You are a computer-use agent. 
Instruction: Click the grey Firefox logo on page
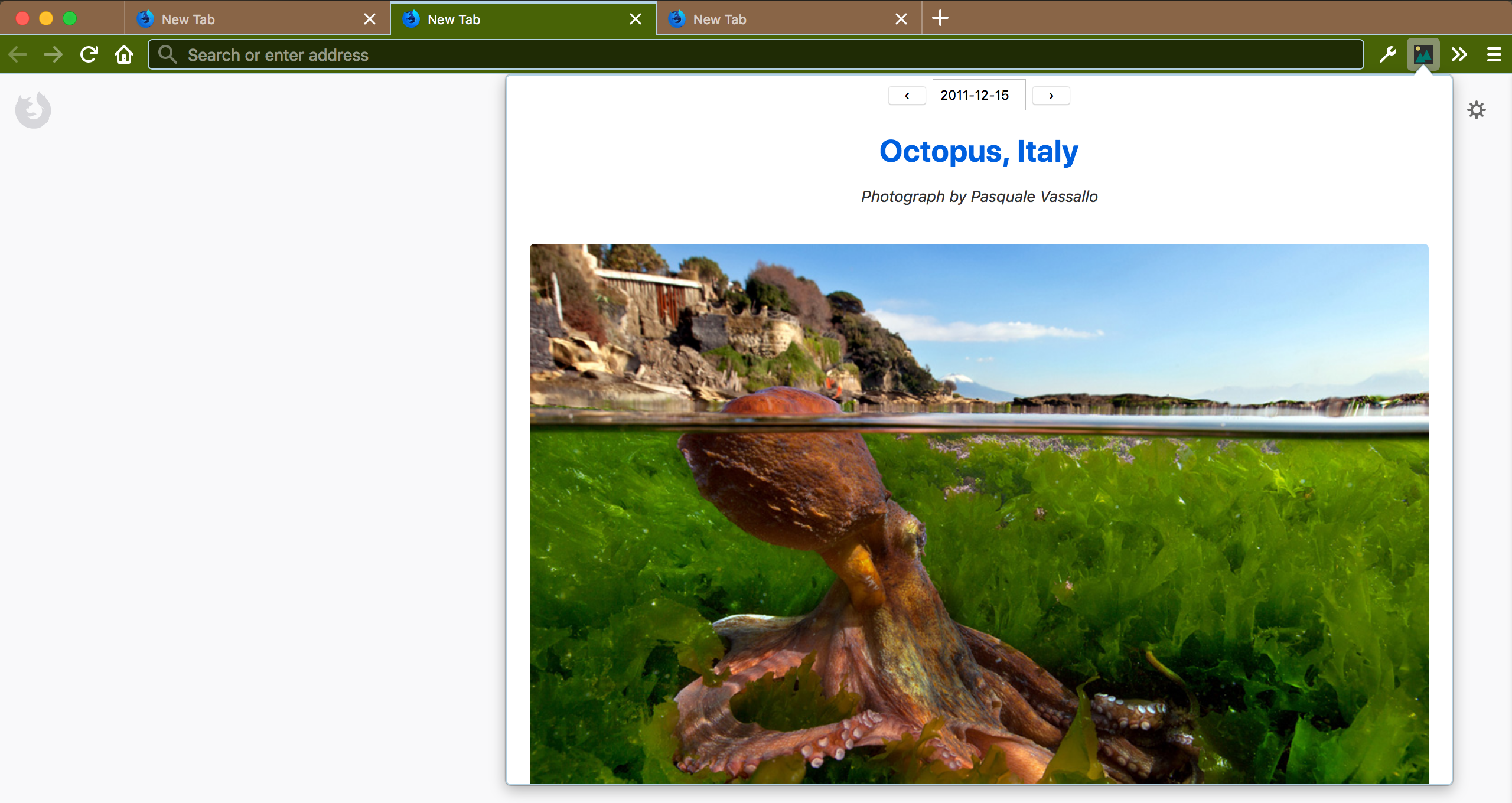click(33, 110)
